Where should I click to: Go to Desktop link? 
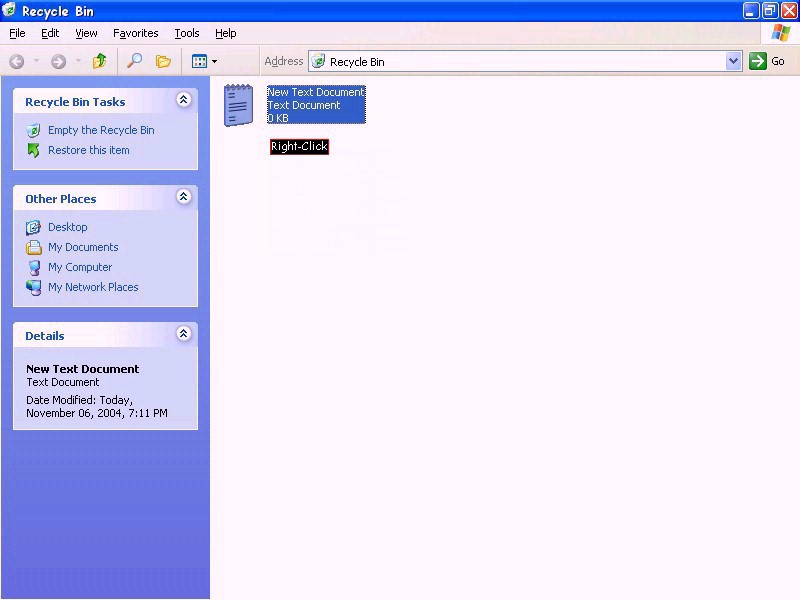tap(68, 227)
